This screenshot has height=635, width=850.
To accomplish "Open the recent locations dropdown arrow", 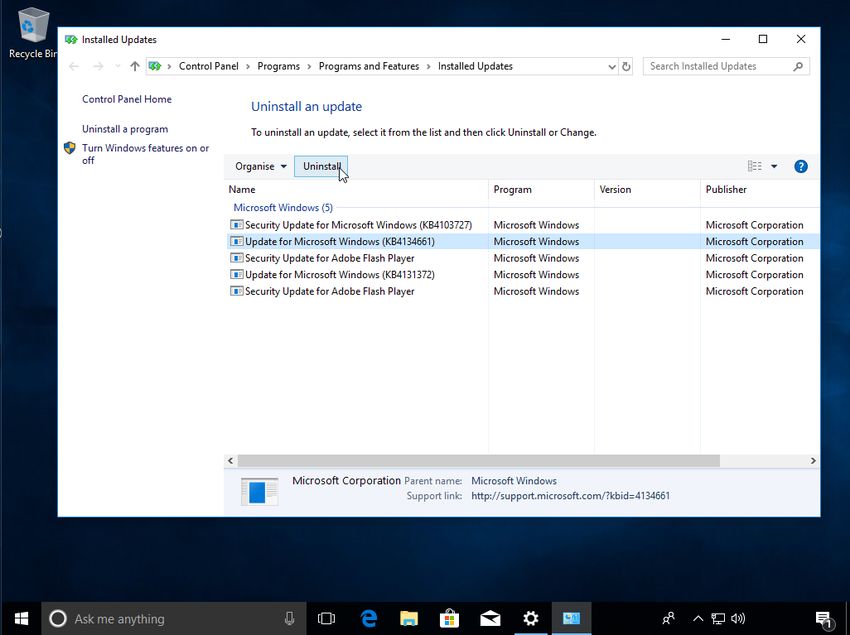I will [x=117, y=66].
